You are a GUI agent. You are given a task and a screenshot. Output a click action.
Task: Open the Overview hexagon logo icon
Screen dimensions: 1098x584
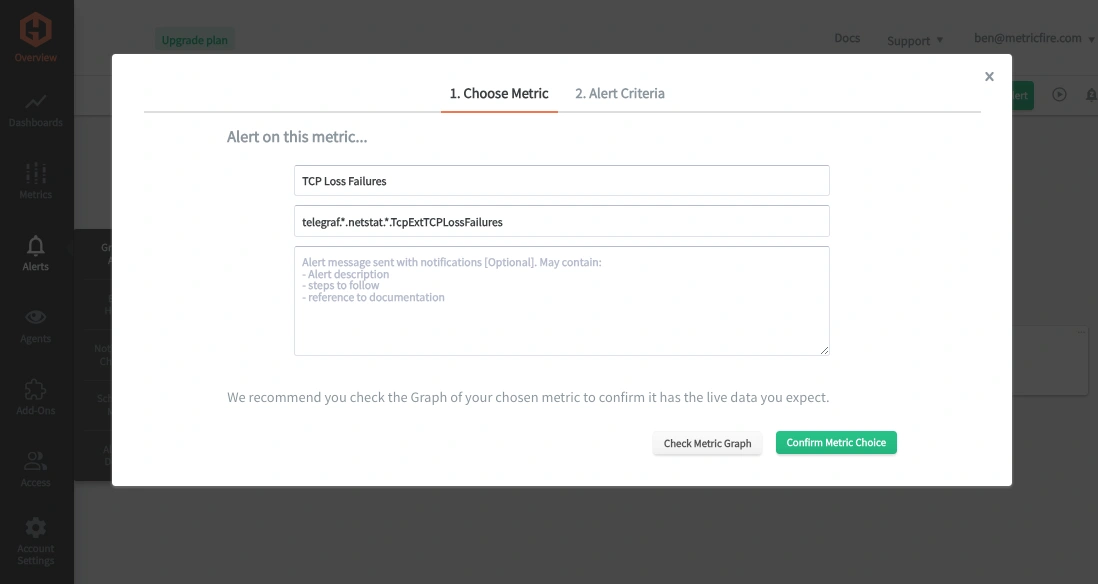click(36, 30)
